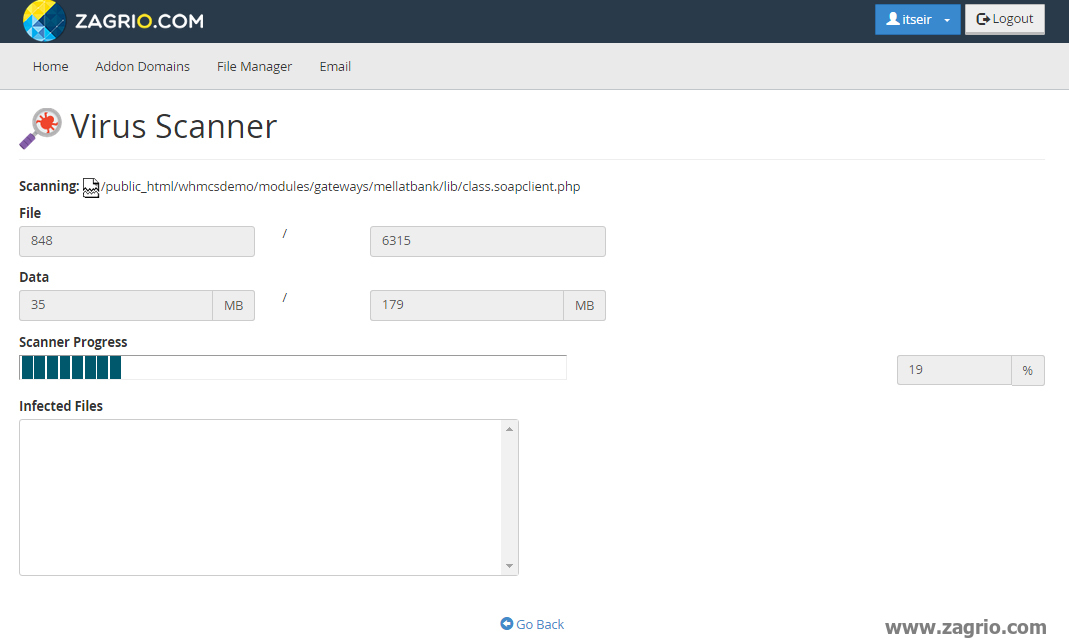This screenshot has height=644, width=1069.
Task: Click the Infected Files scroll down arrow
Action: tap(509, 566)
